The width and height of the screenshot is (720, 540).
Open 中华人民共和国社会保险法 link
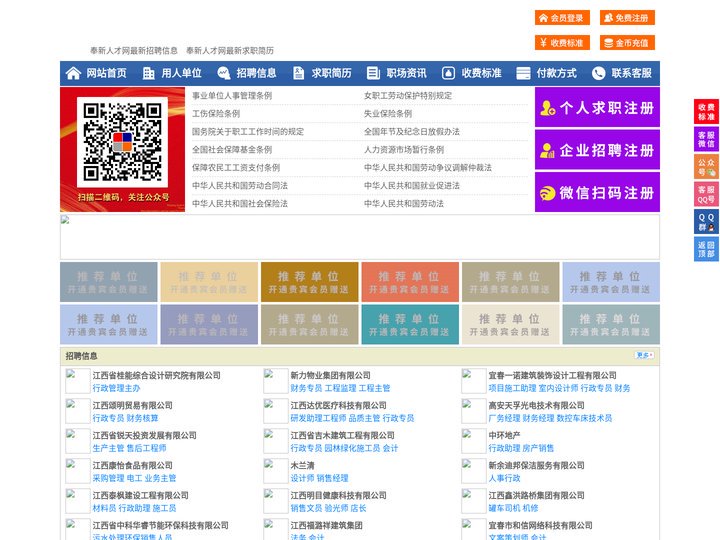click(x=240, y=203)
